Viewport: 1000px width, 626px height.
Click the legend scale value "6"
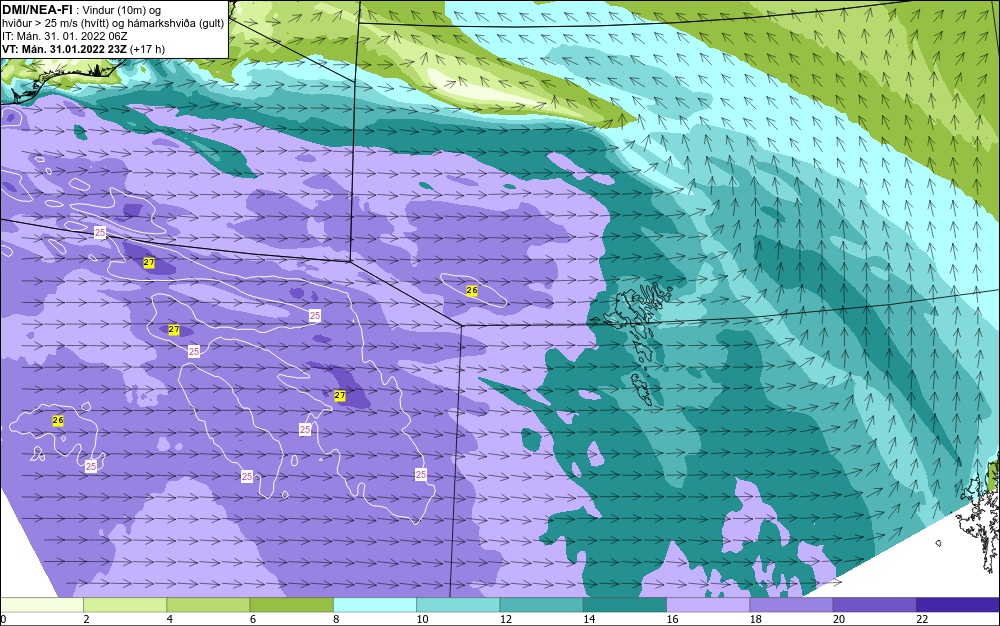pyautogui.click(x=253, y=619)
